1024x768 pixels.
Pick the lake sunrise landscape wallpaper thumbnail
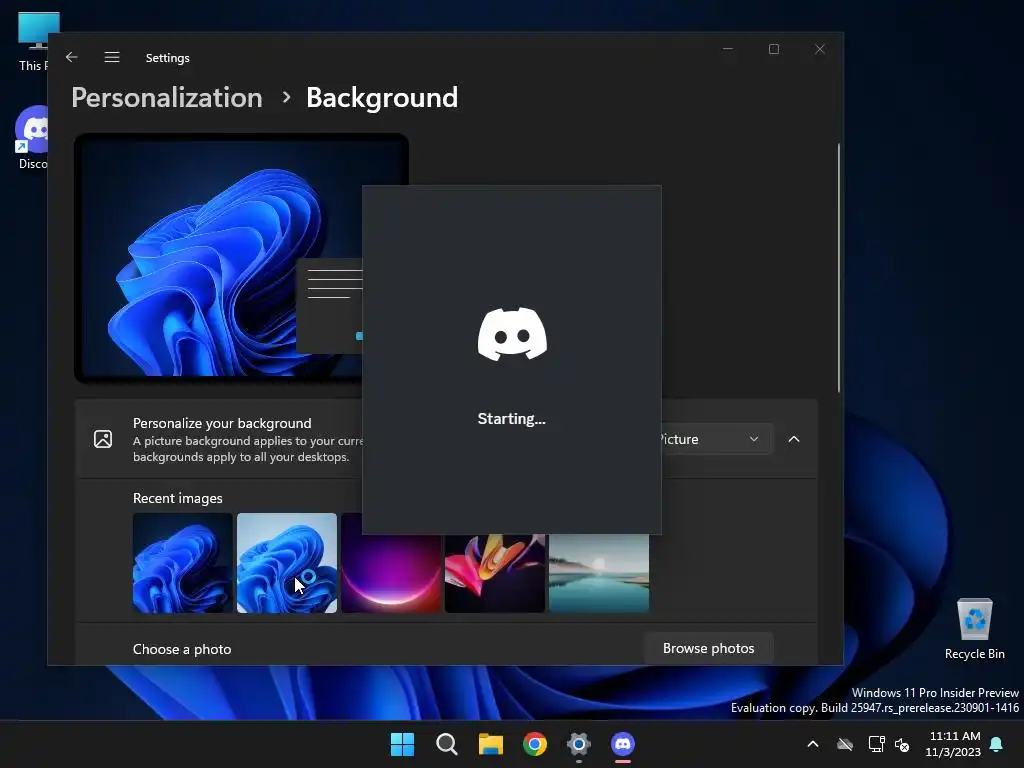tap(599, 574)
